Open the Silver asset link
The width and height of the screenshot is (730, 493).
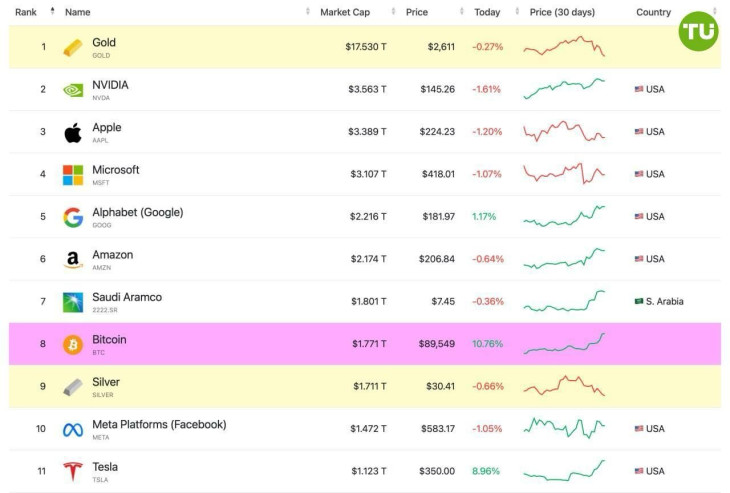click(106, 382)
